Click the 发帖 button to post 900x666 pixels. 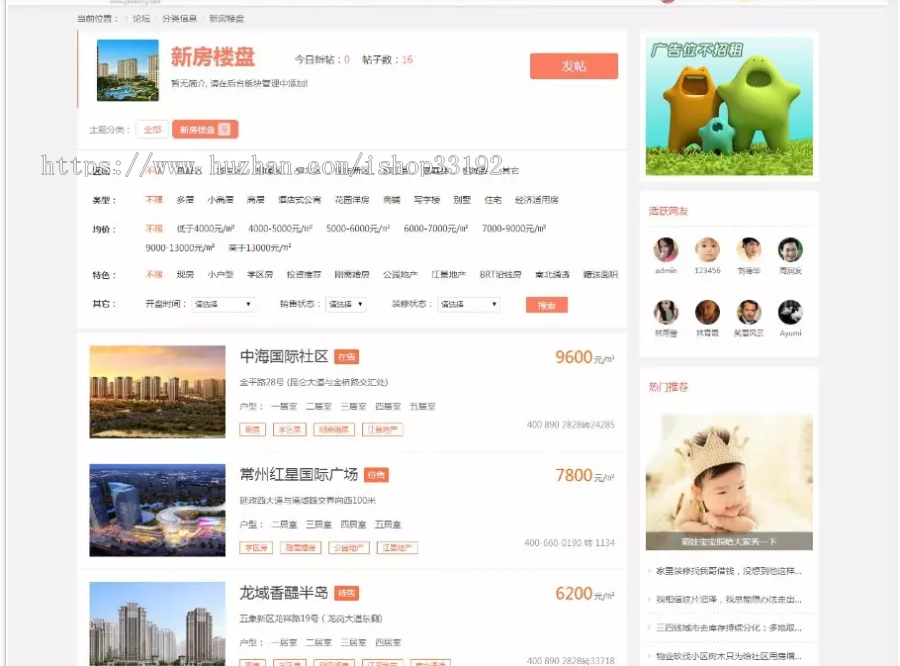click(573, 65)
